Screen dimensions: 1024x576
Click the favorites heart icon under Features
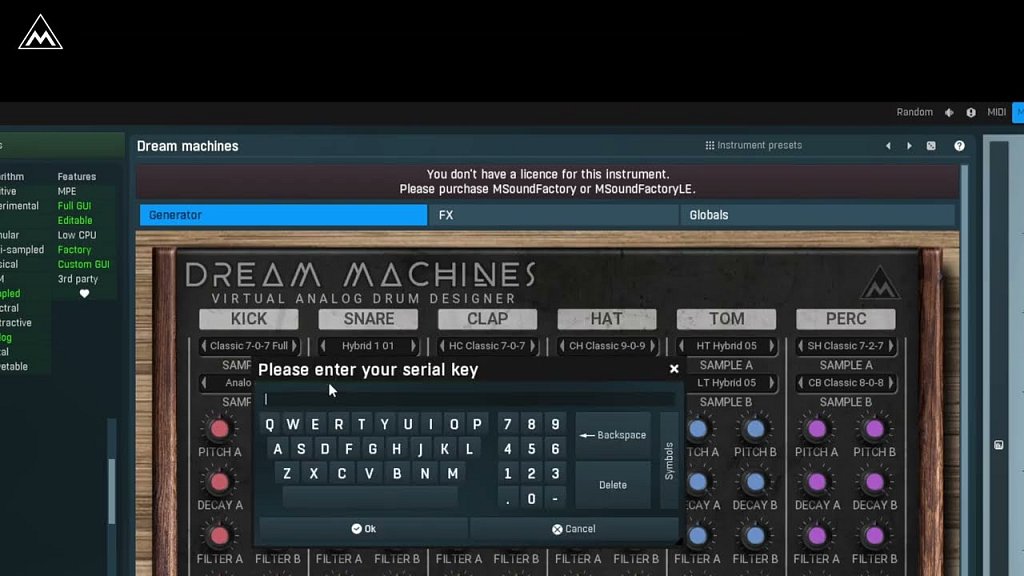click(x=84, y=294)
